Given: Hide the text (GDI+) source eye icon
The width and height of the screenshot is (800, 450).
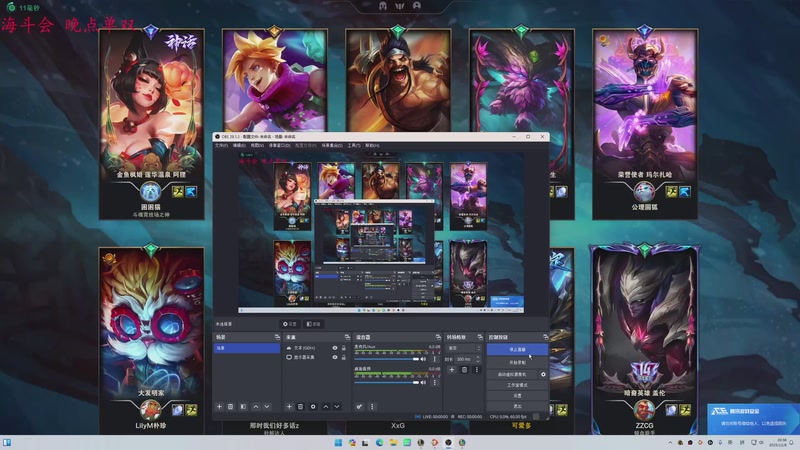Looking at the screenshot, I should pyautogui.click(x=335, y=348).
